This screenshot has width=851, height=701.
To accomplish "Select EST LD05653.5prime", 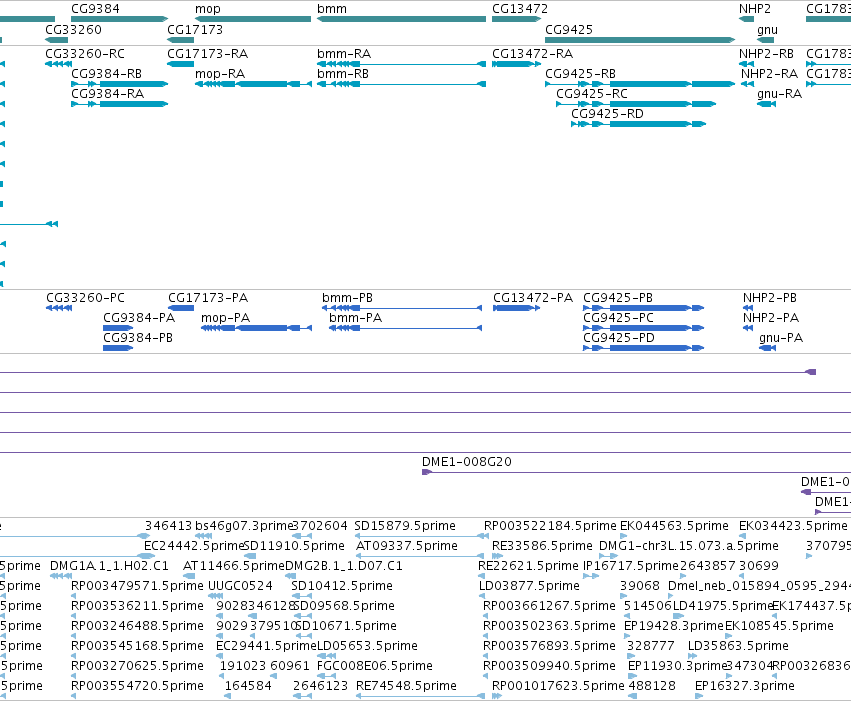I will 367,646.
